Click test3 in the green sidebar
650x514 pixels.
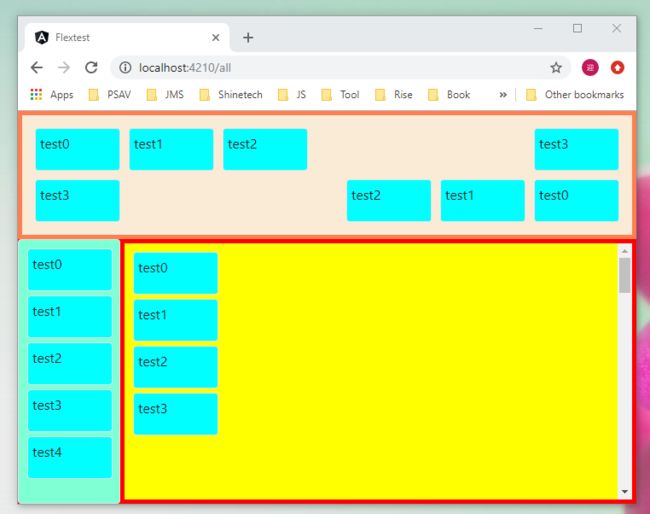pos(70,410)
